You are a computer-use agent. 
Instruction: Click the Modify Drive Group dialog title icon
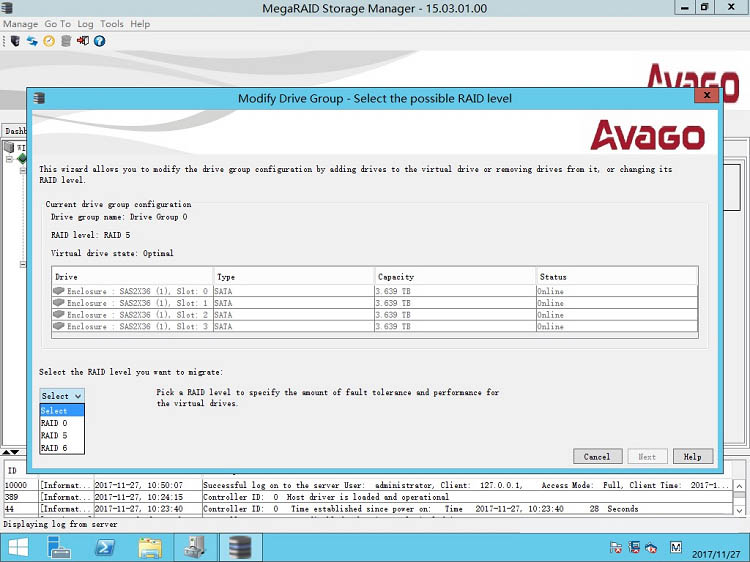pyautogui.click(x=39, y=98)
